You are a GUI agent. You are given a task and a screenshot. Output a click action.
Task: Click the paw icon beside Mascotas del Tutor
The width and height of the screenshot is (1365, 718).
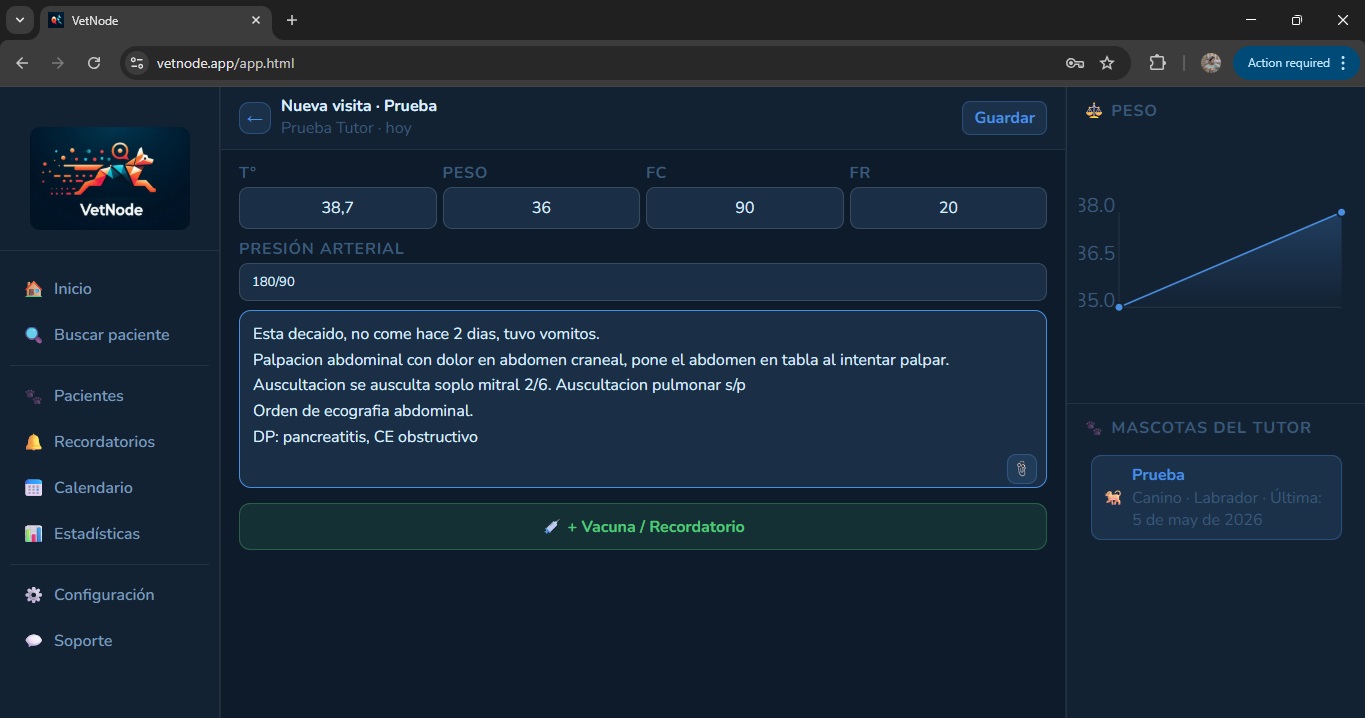pos(1094,428)
